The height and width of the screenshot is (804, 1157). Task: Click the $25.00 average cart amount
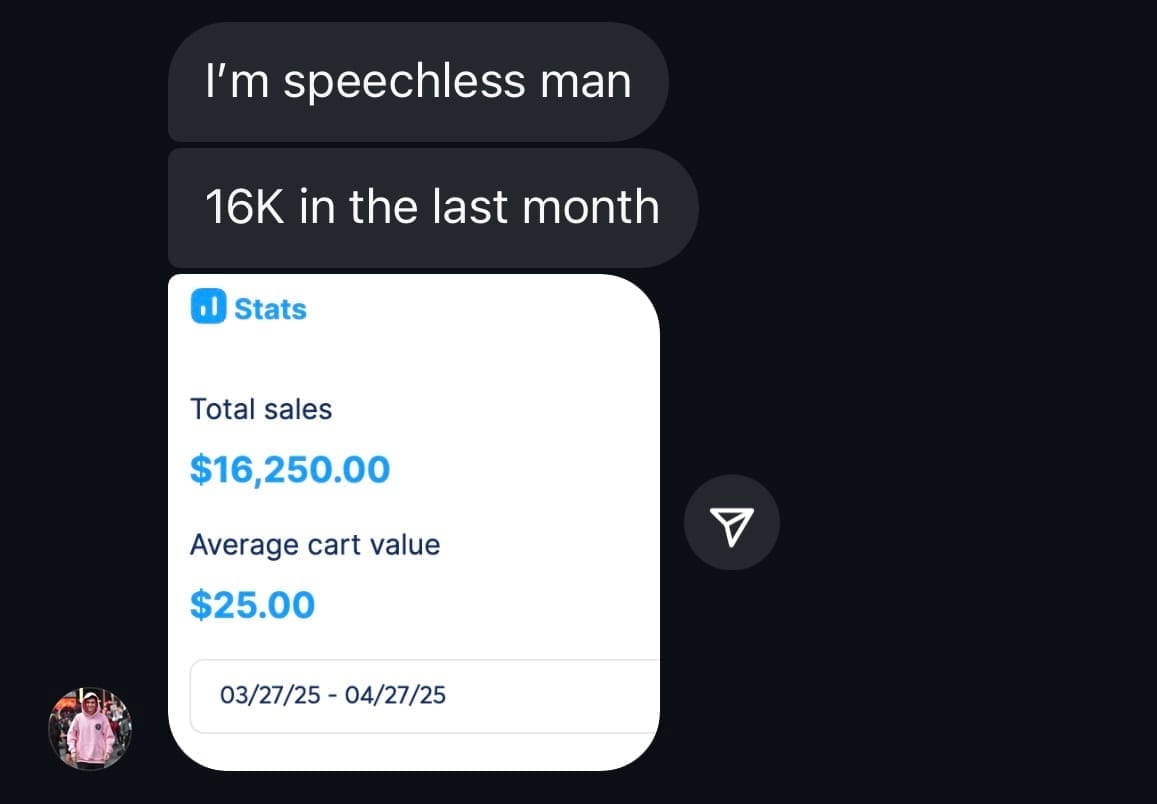tap(252, 605)
